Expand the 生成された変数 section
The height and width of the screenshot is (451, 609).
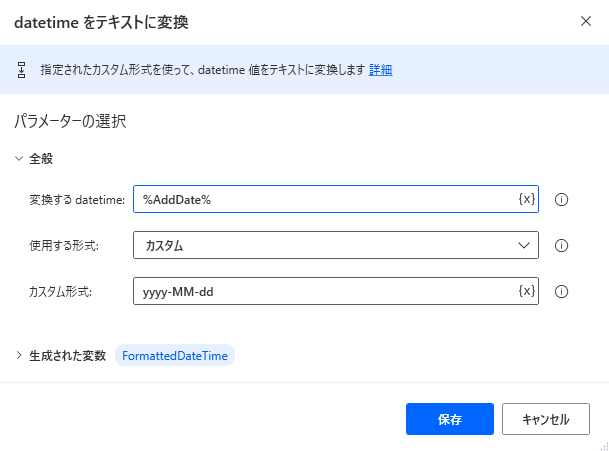(x=19, y=355)
